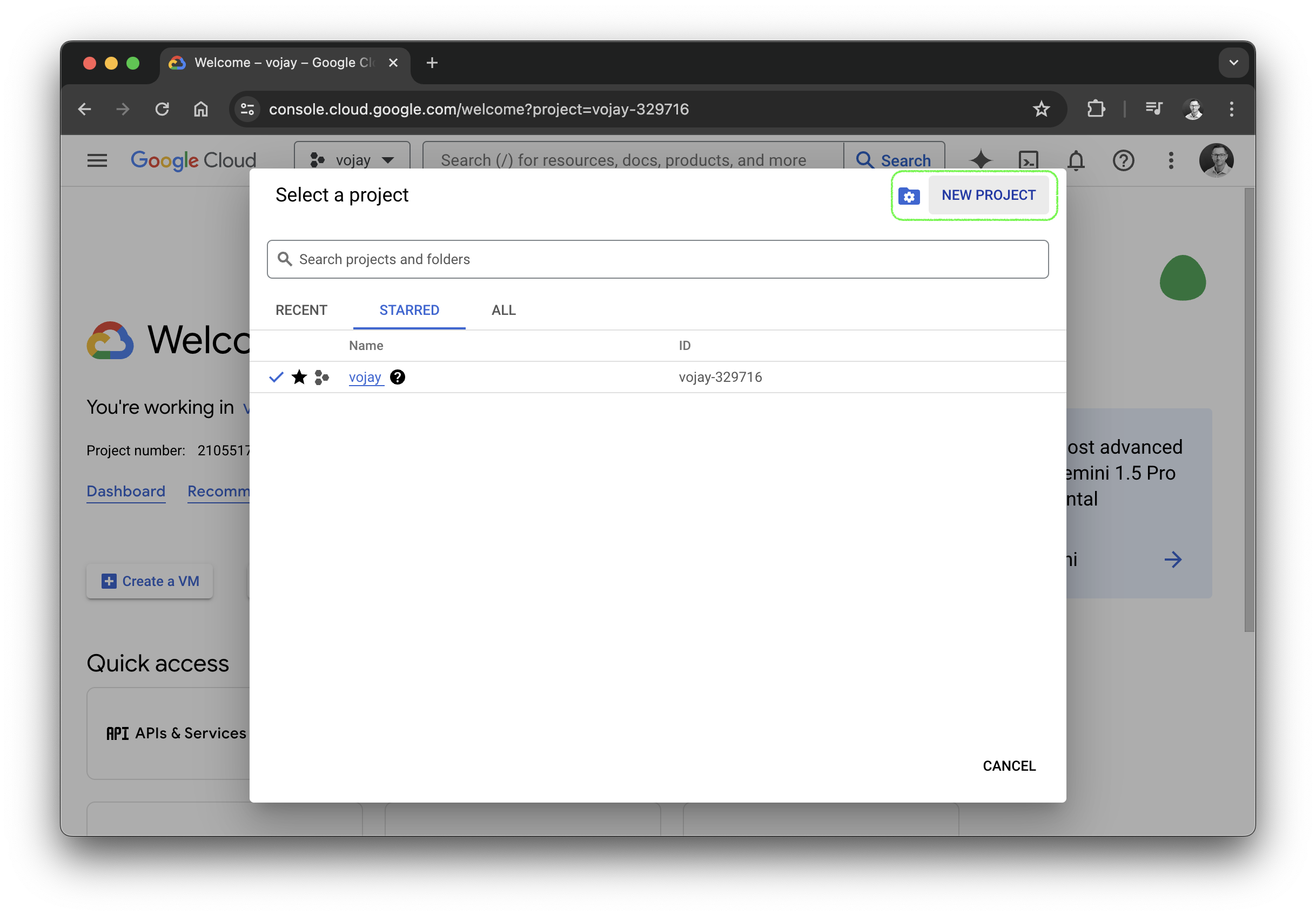
Task: Click the manage resources folder-gear icon
Action: point(909,196)
